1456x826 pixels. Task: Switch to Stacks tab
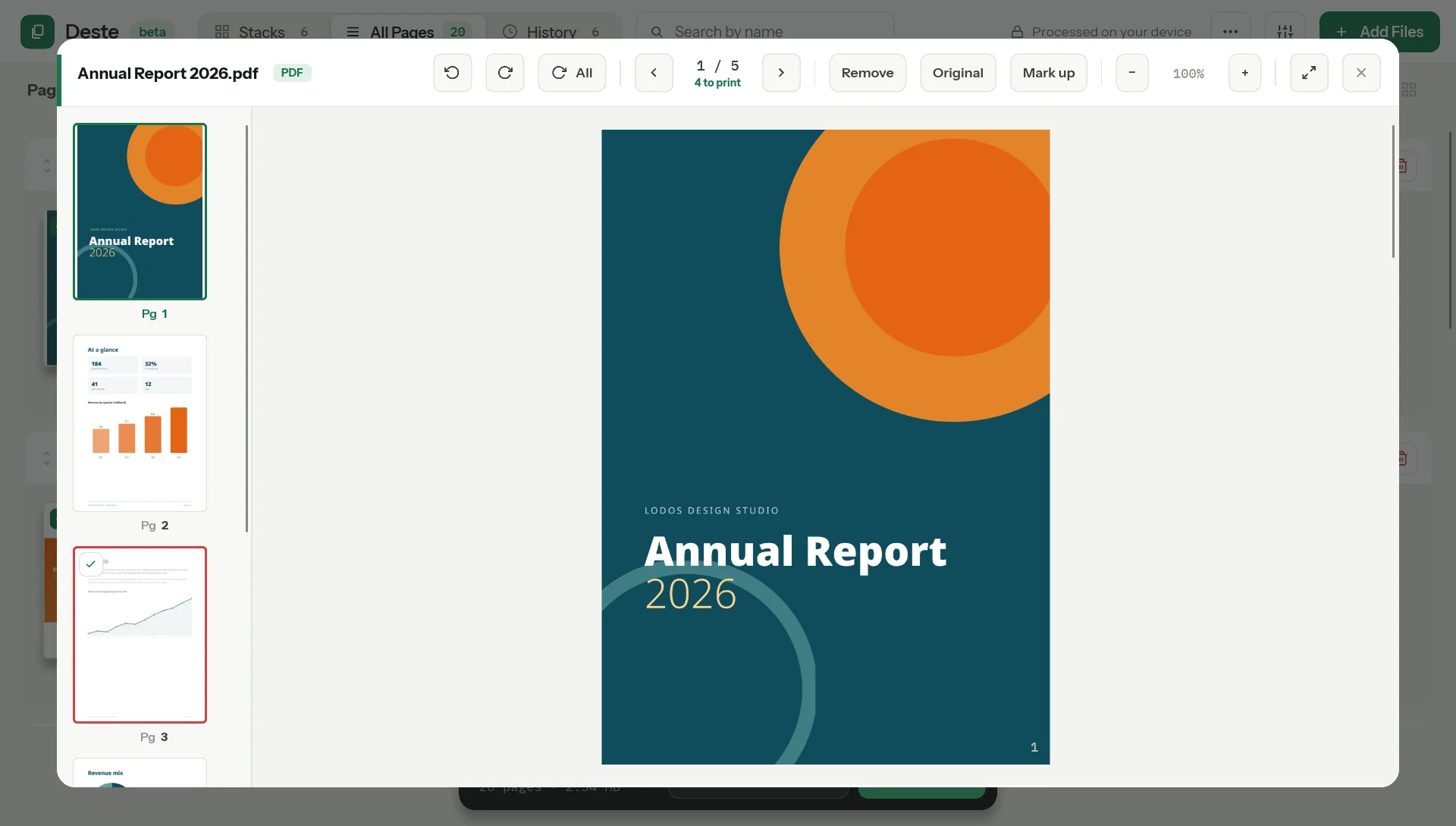[262, 32]
